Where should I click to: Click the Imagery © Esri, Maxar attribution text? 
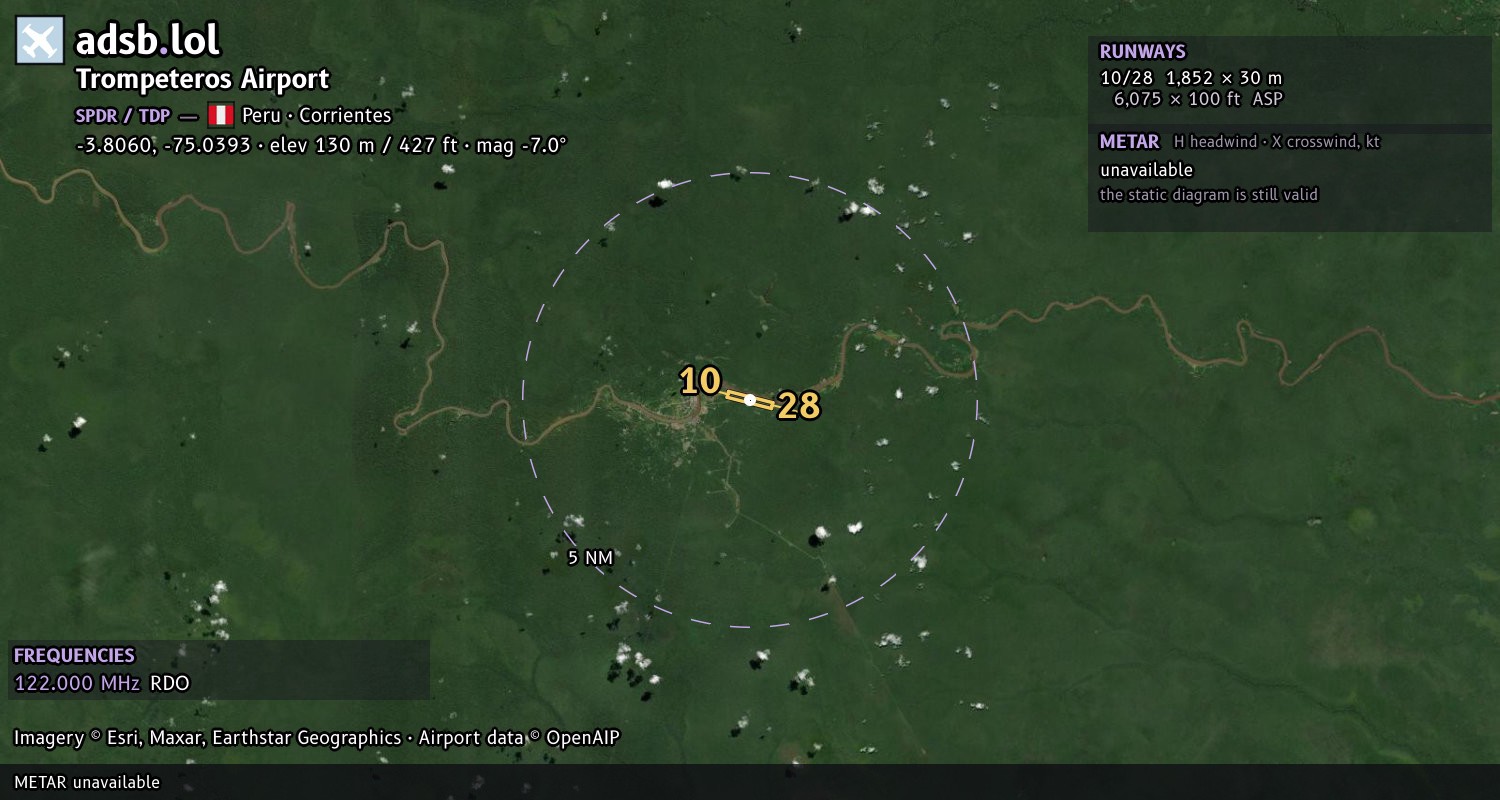pyautogui.click(x=317, y=738)
